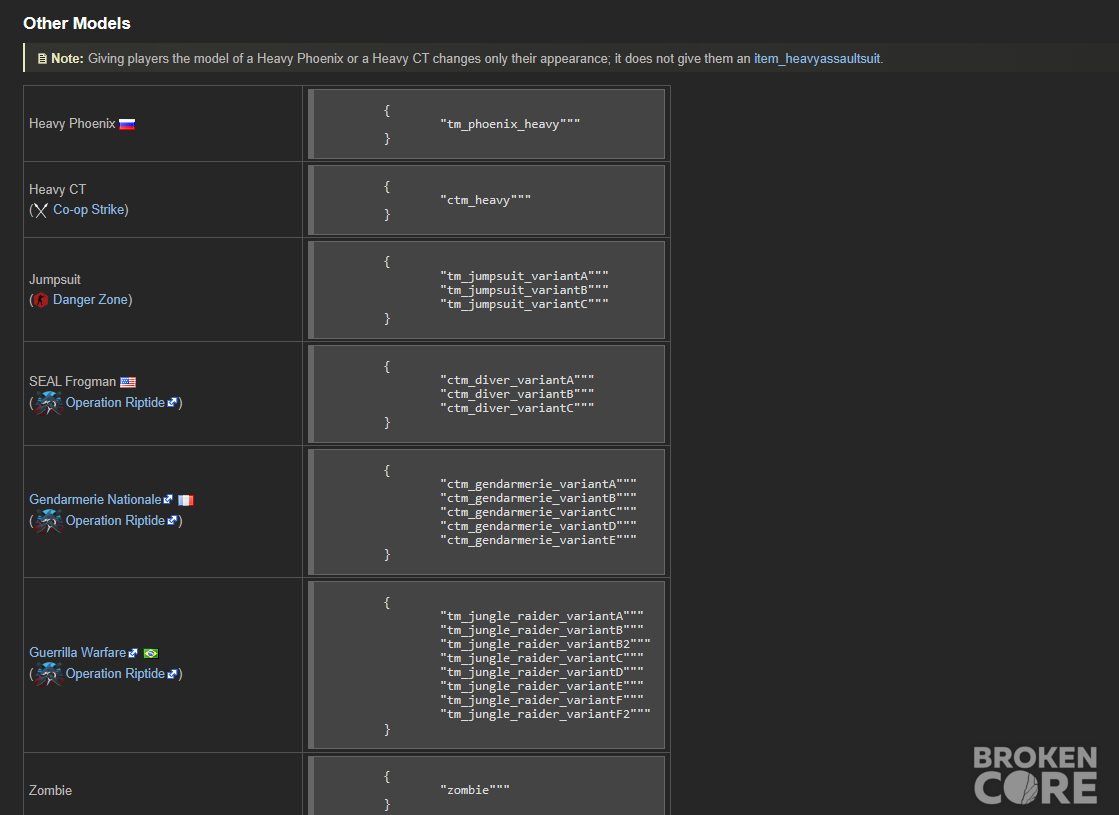Viewport: 1119px width, 815px height.
Task: Click the 'Jumpsuit' row label
Action: (55, 279)
